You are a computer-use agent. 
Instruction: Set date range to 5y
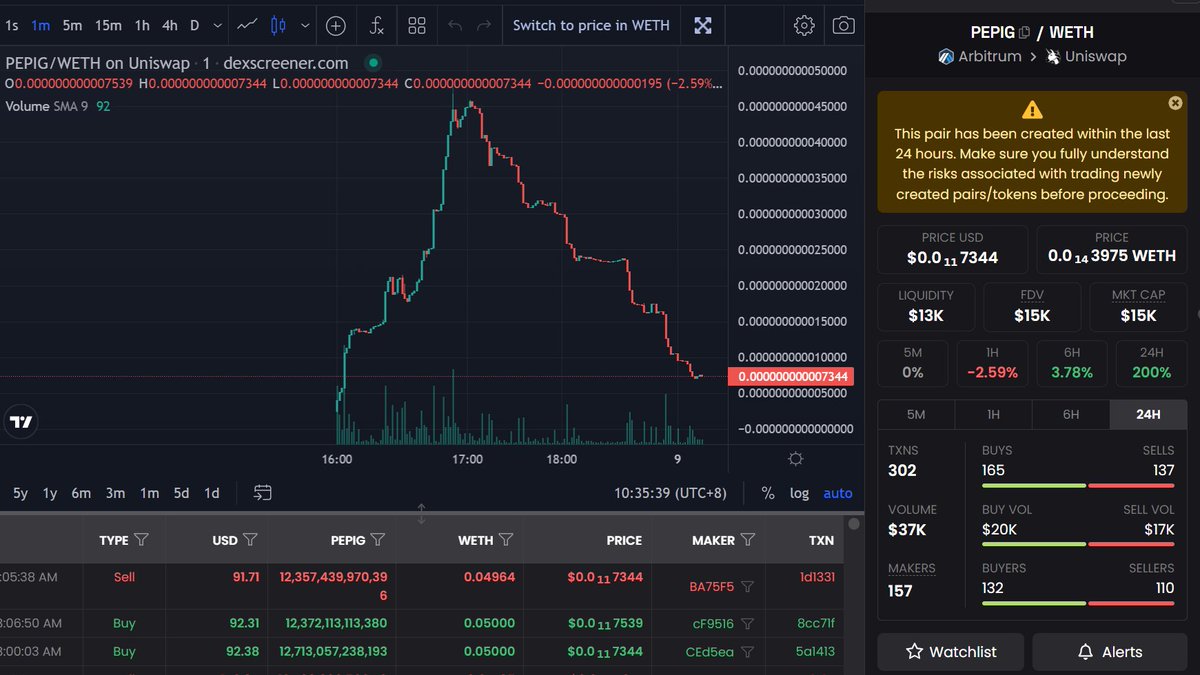20,493
